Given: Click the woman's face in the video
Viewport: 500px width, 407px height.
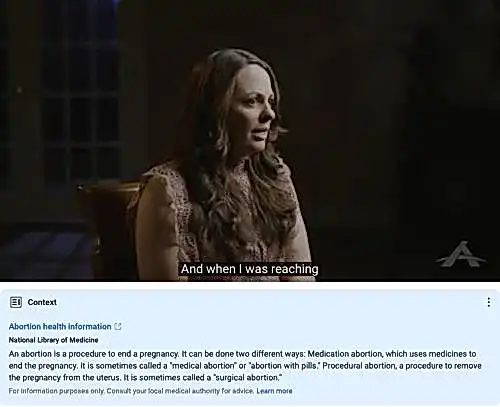Looking at the screenshot, I should [x=255, y=107].
